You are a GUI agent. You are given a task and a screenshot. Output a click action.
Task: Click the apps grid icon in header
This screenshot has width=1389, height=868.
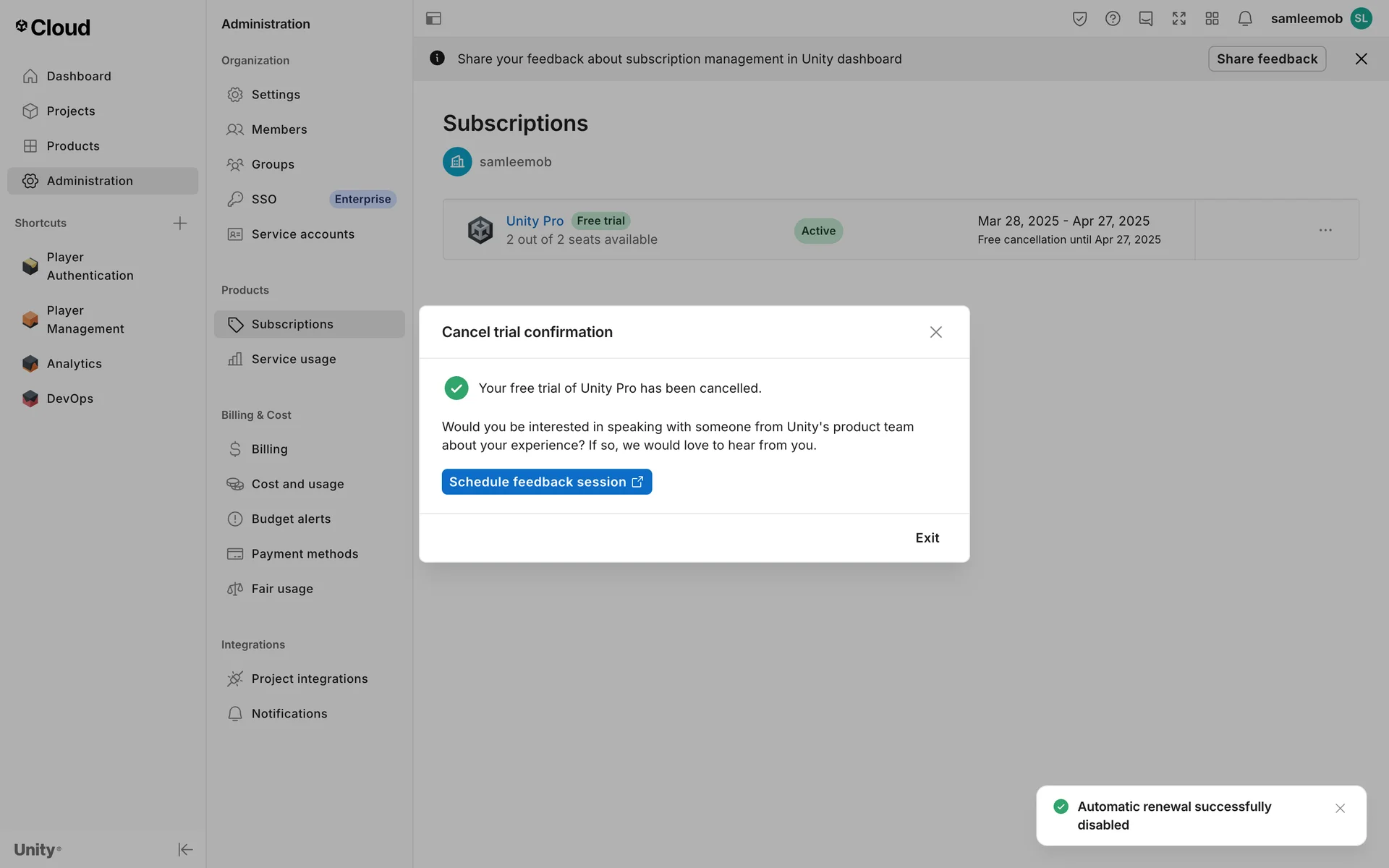[1212, 19]
